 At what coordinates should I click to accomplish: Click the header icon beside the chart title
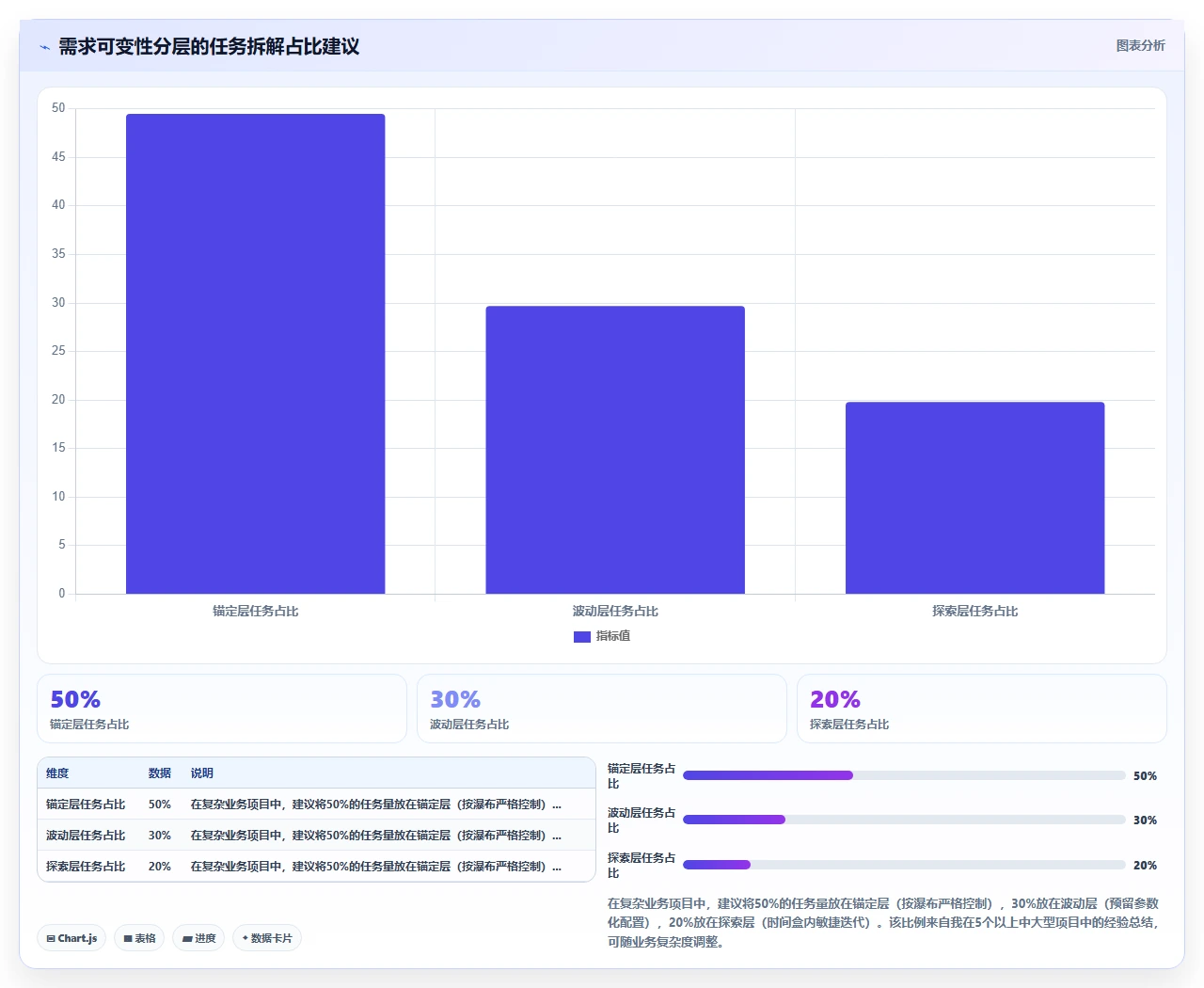(44, 47)
